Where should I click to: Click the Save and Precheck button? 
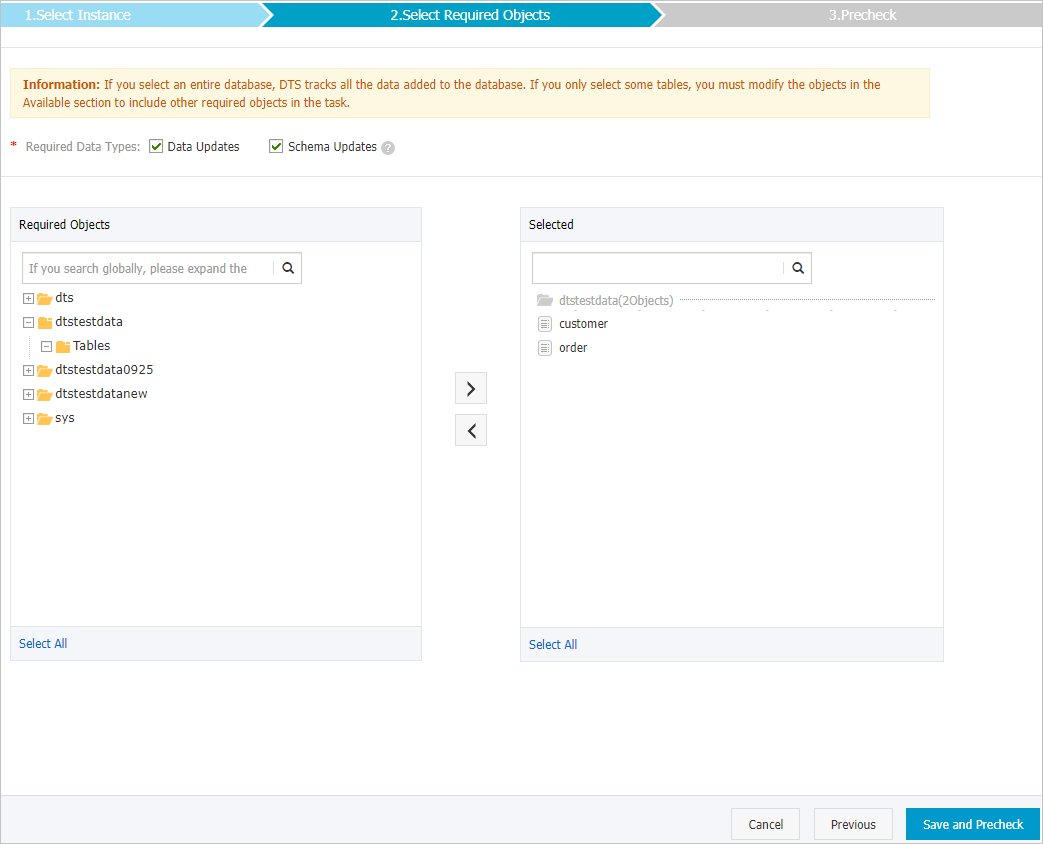(x=971, y=824)
